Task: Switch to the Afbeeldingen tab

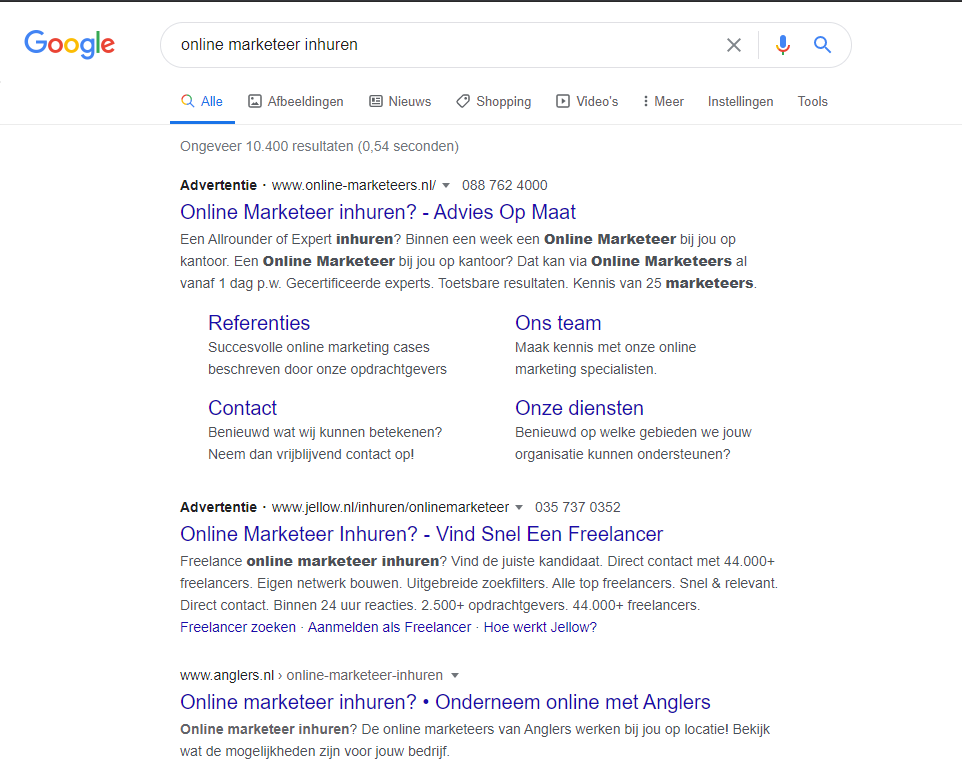Action: click(296, 101)
